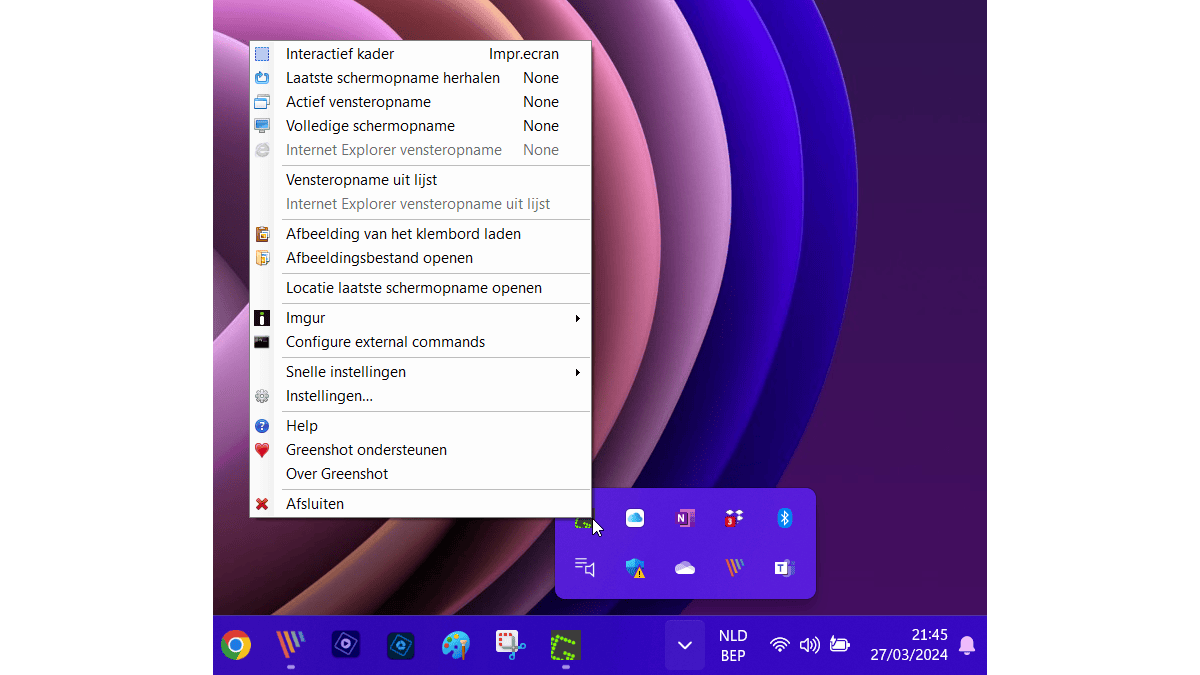Screen dimensions: 1200x675
Task: Click the Wi-Fi network icon
Action: 780,645
